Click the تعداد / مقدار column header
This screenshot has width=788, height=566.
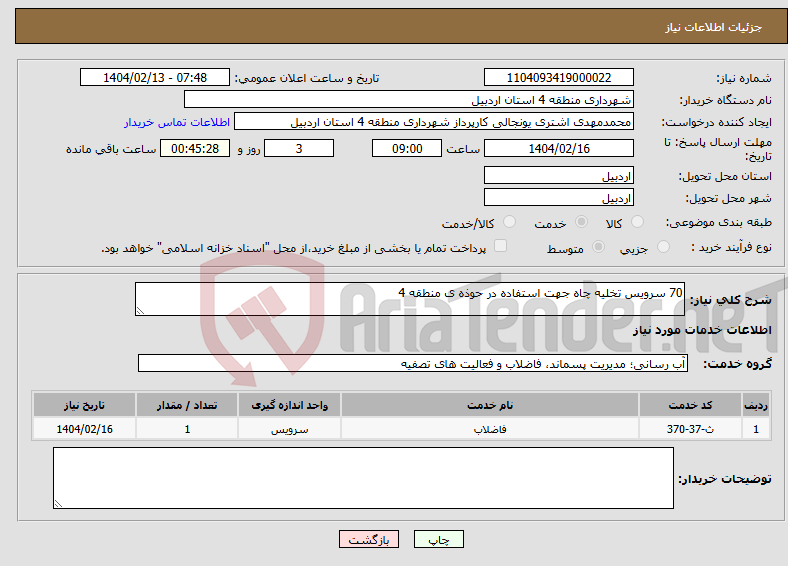click(x=187, y=405)
